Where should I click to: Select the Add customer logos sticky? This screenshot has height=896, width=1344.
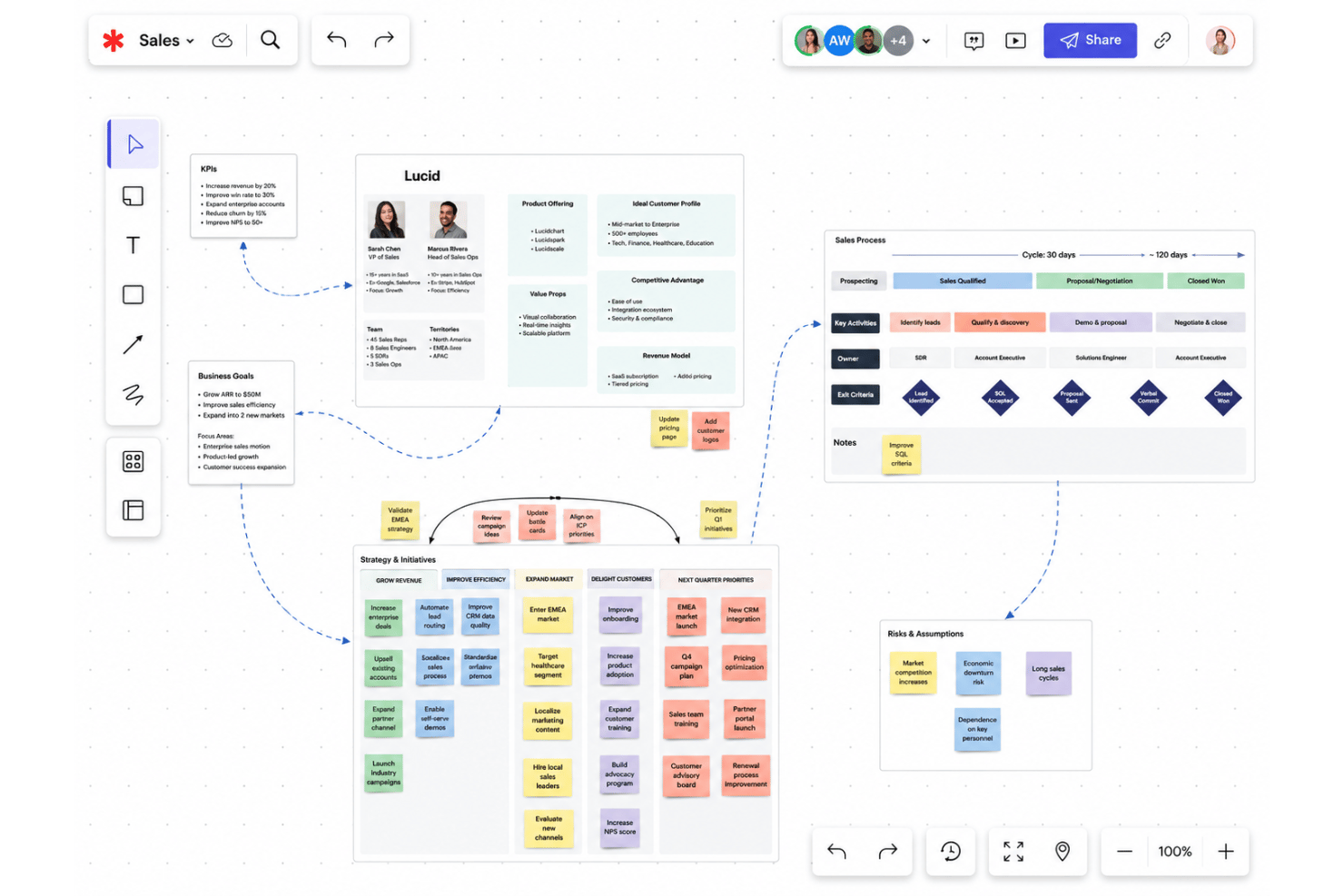tap(711, 430)
